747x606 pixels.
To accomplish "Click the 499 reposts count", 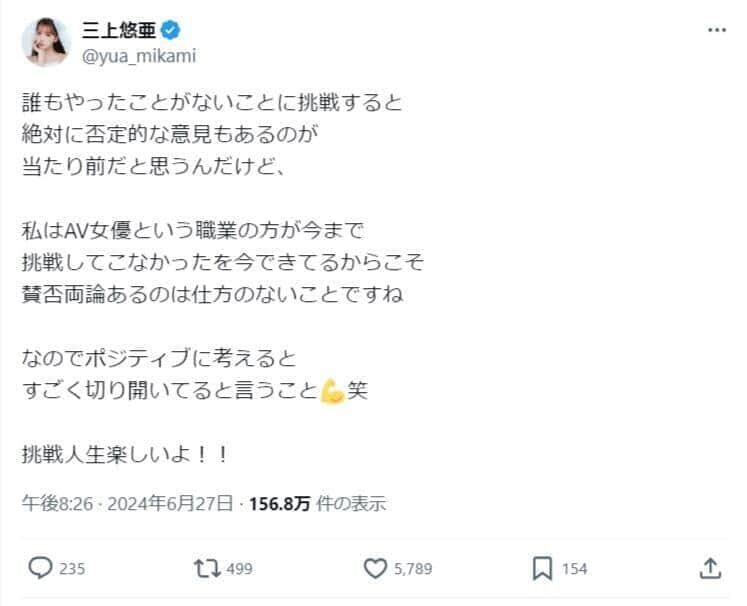I will tap(238, 569).
